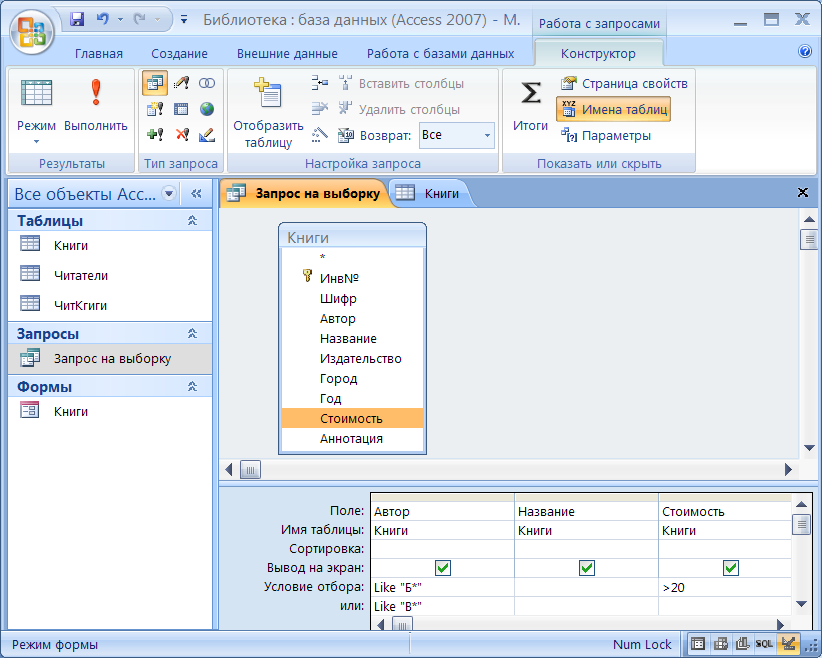
Task: Collapse the Формы group
Action: click(192, 387)
